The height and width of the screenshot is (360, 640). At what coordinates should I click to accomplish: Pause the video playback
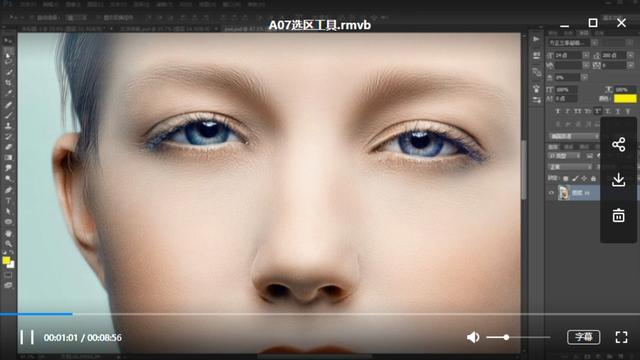[27, 337]
